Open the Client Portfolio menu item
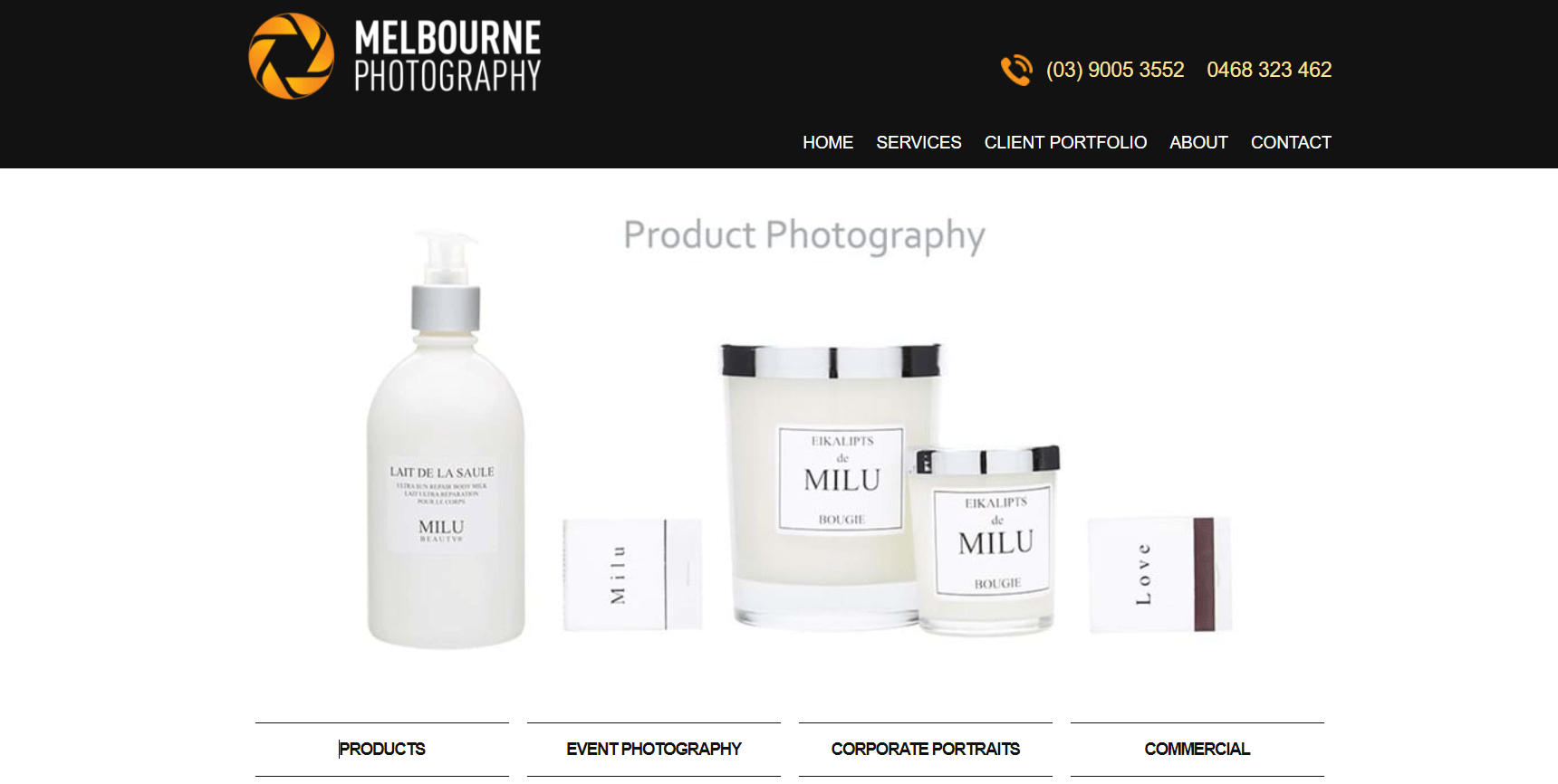Viewport: 1558px width, 784px height. (1065, 142)
